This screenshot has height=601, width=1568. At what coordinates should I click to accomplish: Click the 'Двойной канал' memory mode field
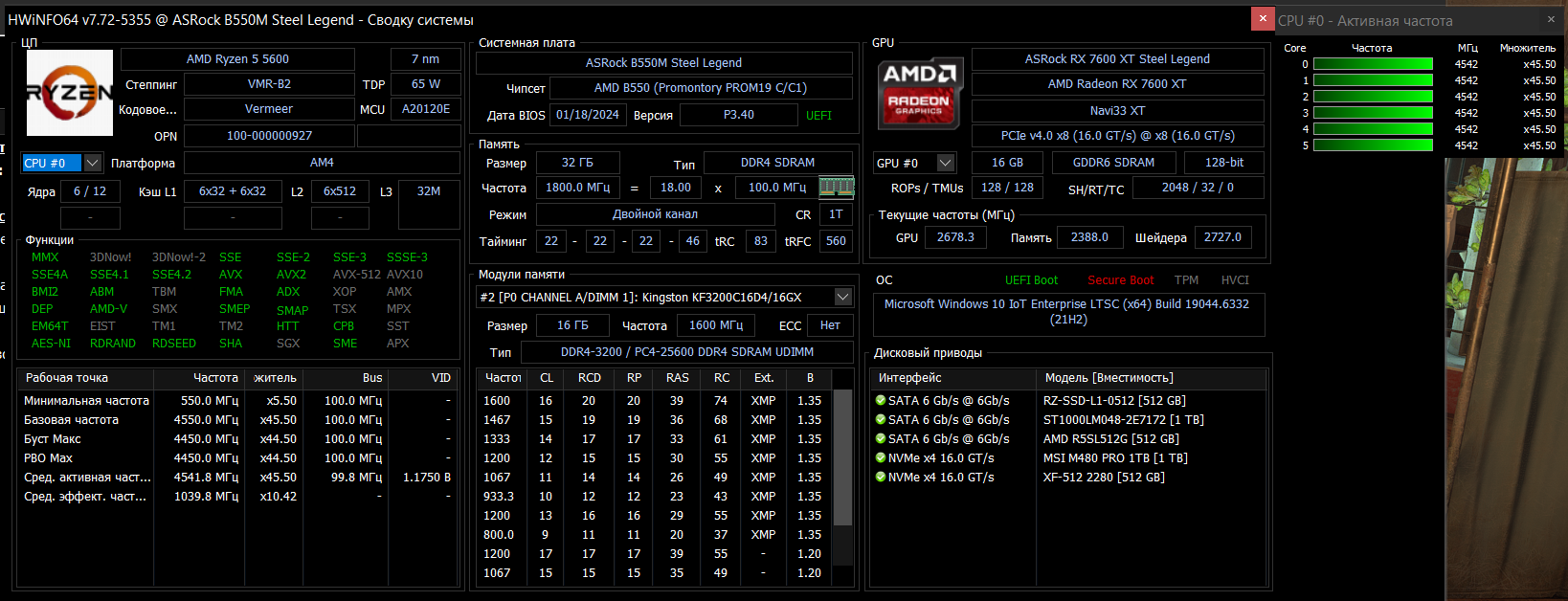(655, 214)
